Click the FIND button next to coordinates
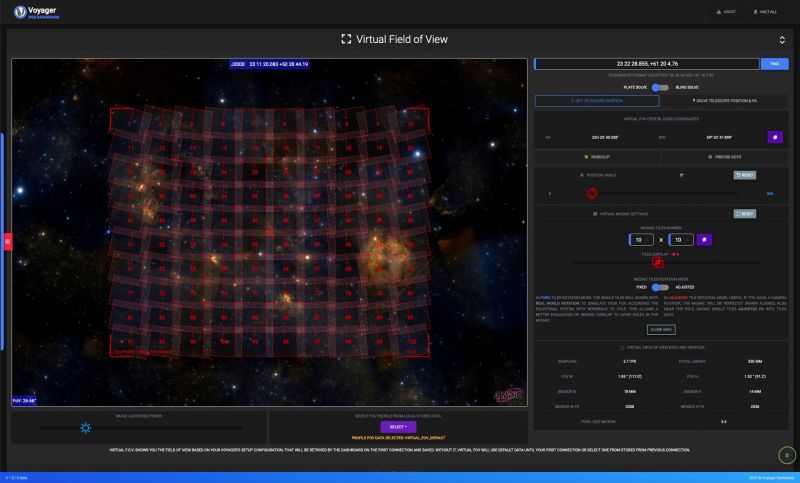The image size is (800, 483). (774, 64)
